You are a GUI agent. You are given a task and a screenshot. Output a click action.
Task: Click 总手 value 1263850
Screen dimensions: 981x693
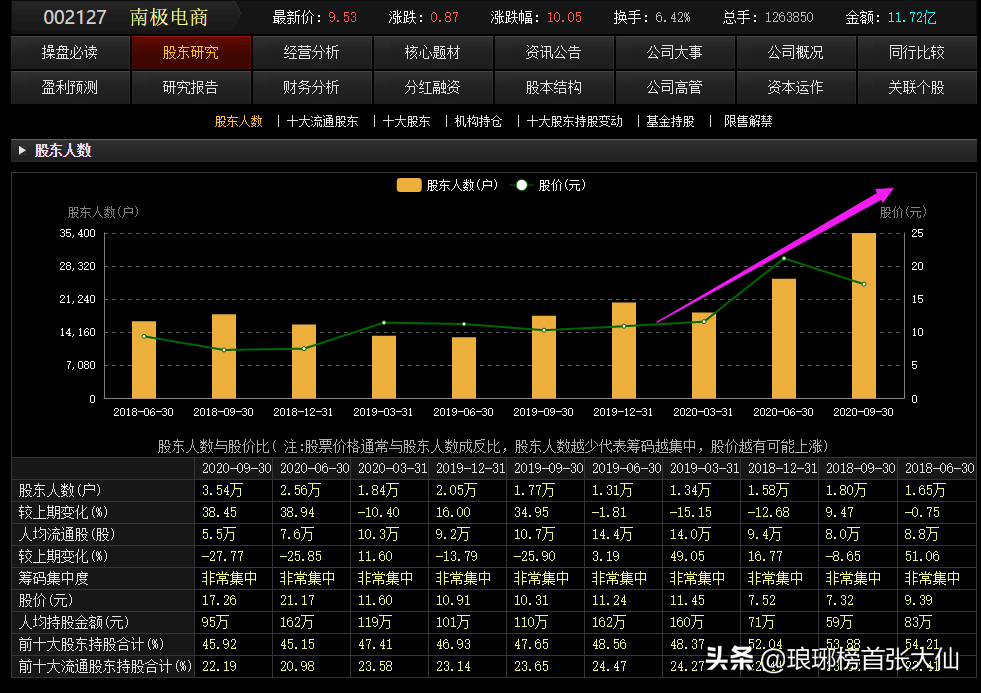click(789, 18)
